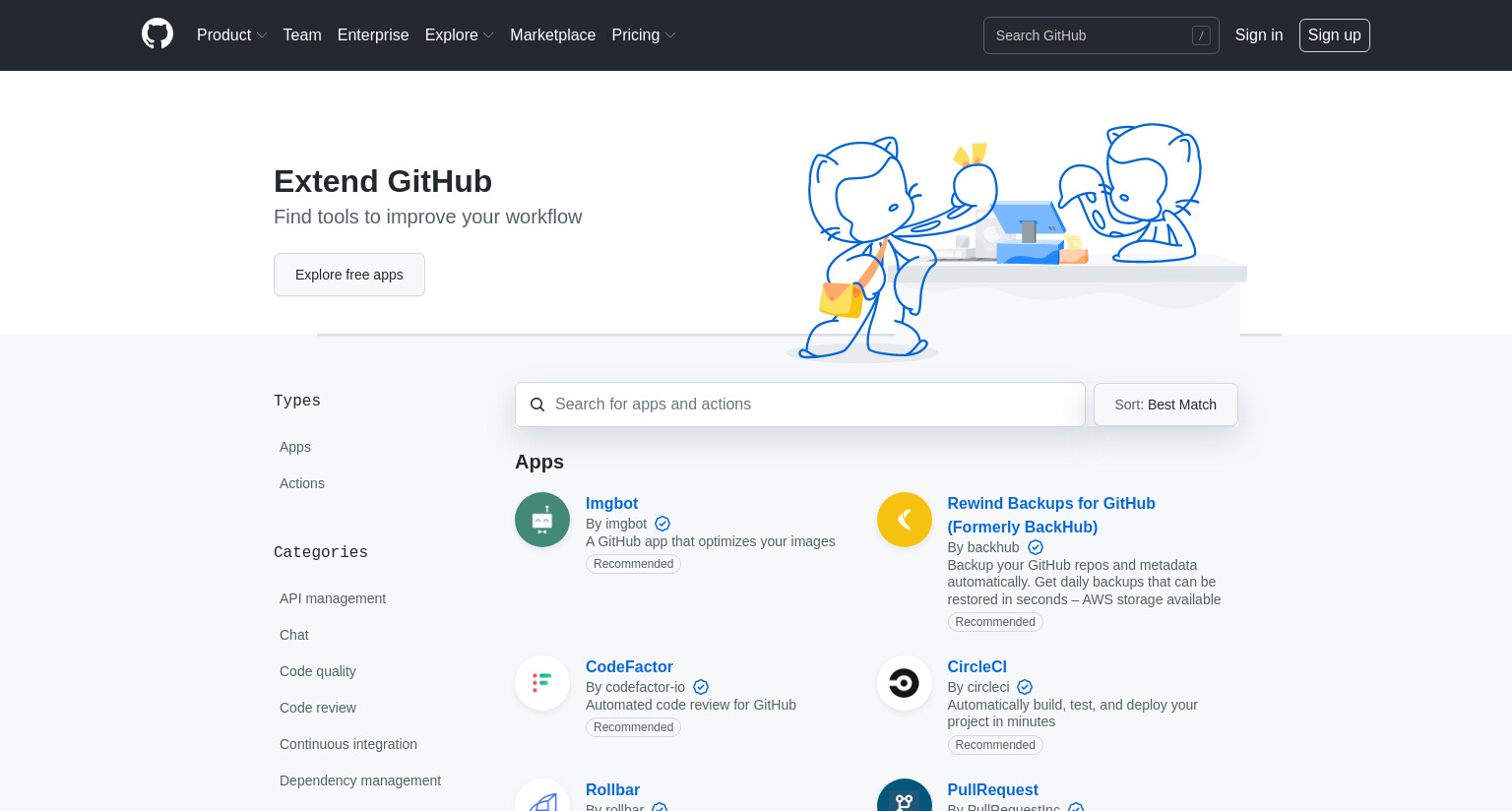The image size is (1512, 811).
Task: Click the Recommended tag under CircleCI
Action: [x=995, y=745]
